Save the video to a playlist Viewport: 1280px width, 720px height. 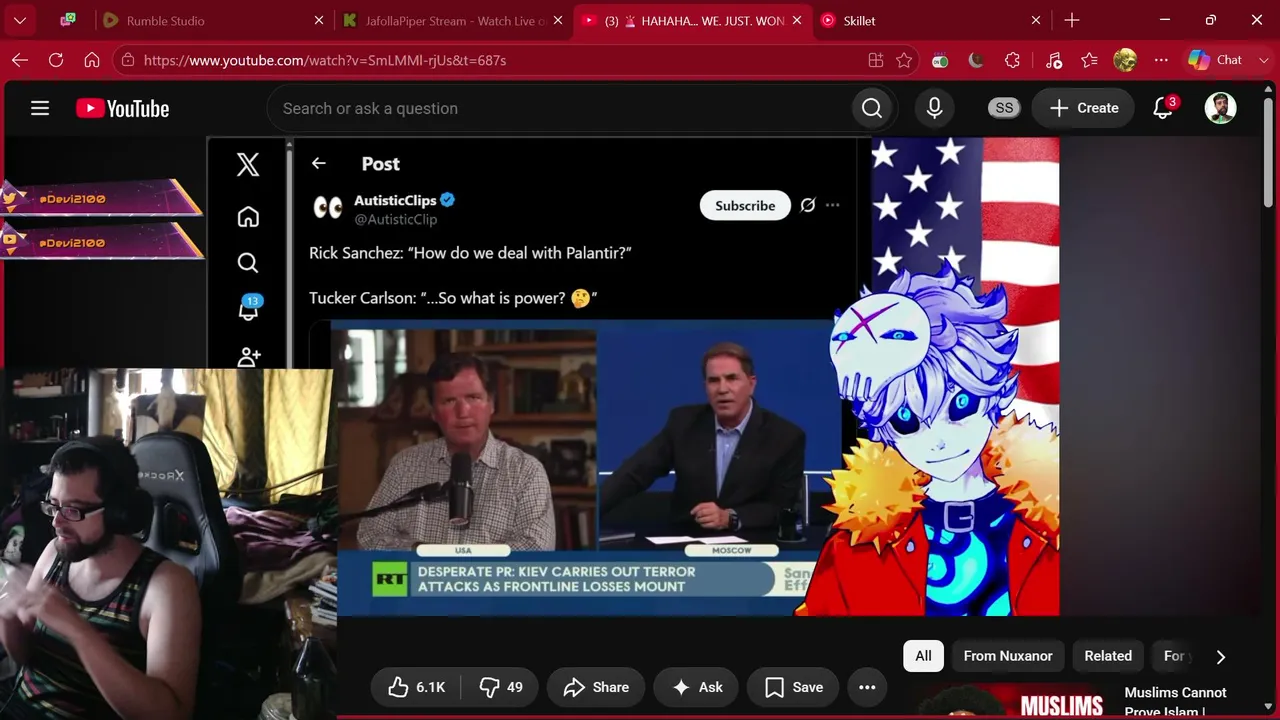point(794,687)
